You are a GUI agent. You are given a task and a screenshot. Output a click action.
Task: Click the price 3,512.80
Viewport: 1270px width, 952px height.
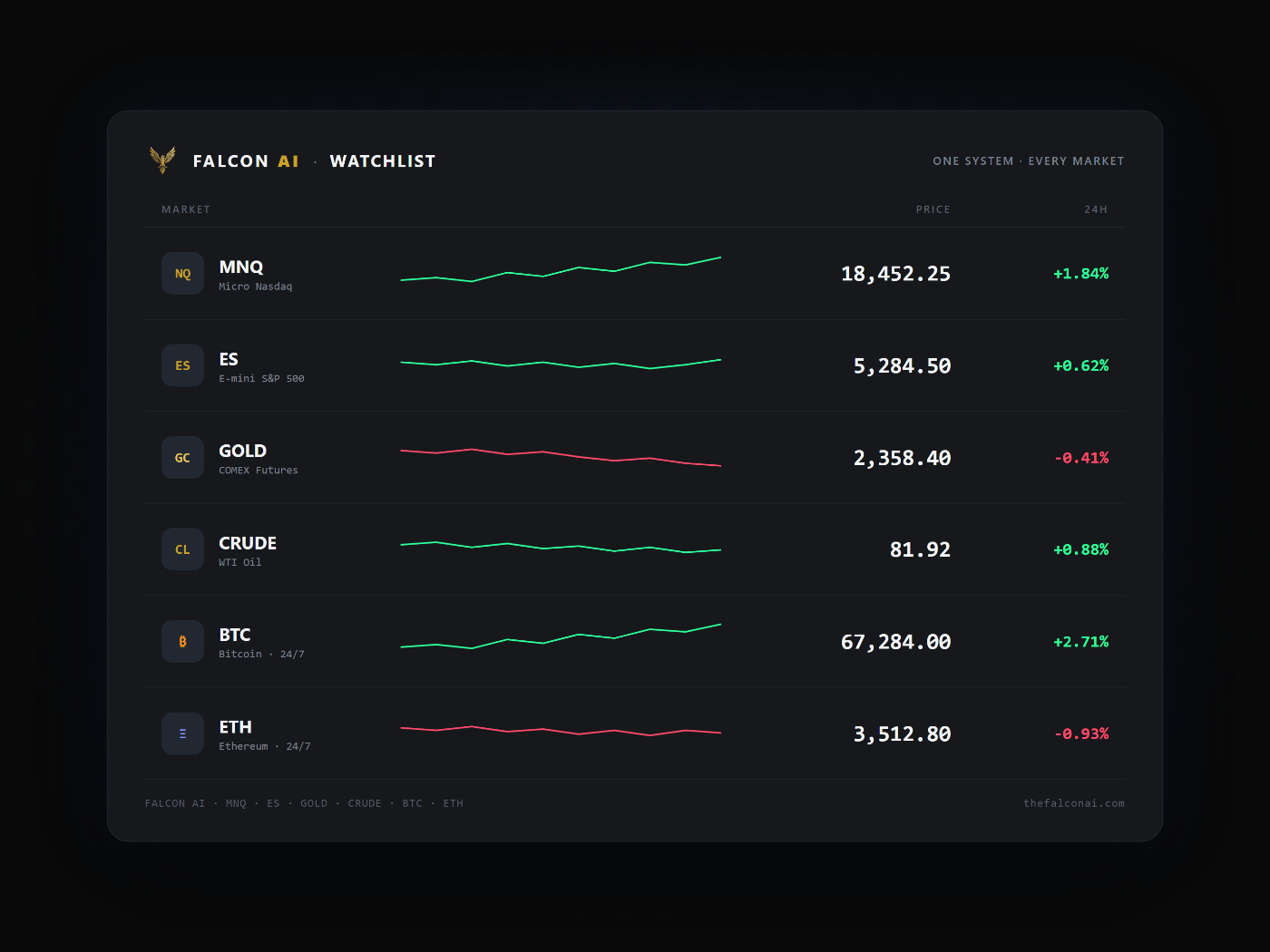(902, 734)
